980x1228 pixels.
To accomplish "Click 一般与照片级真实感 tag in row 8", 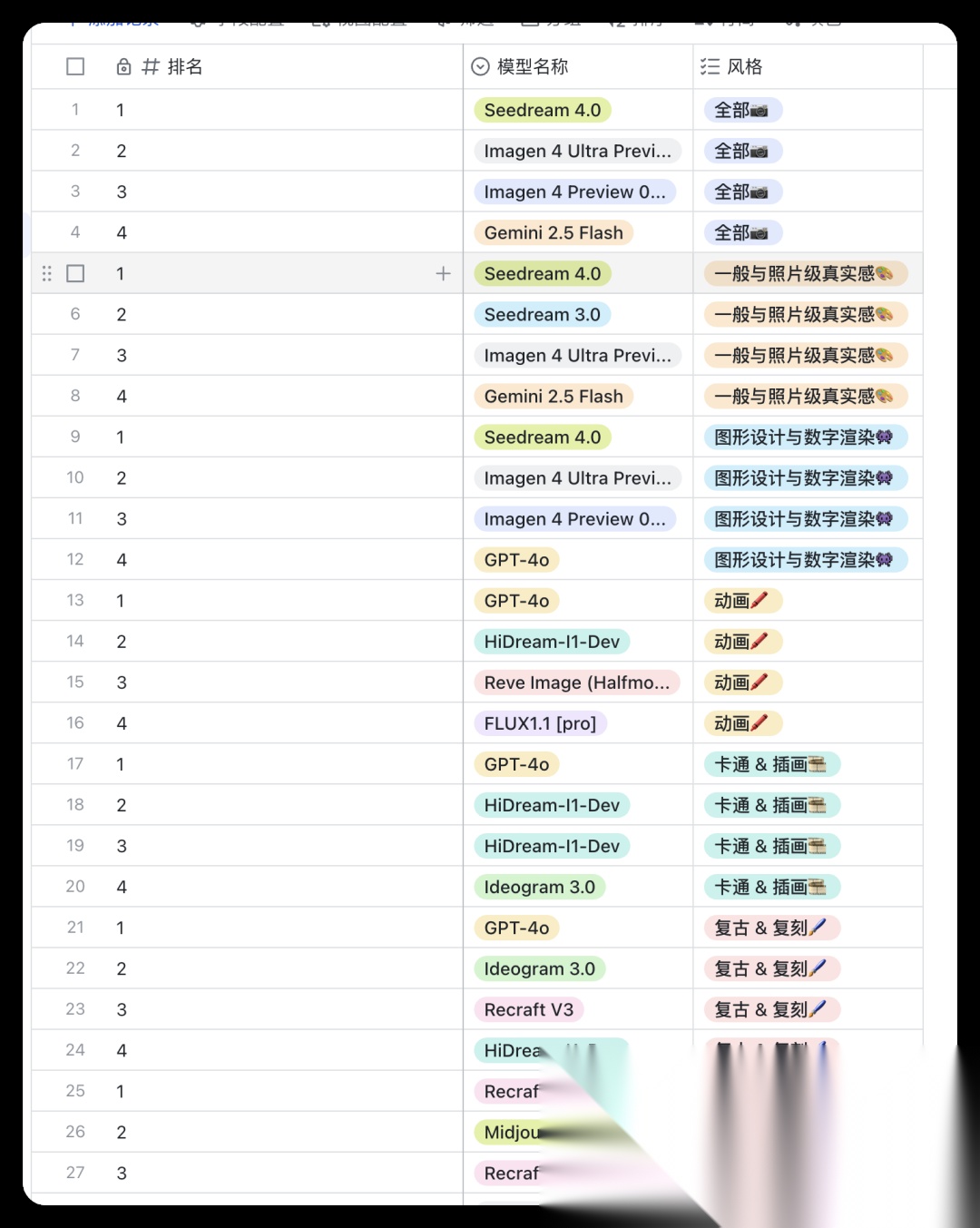I will pyautogui.click(x=806, y=396).
